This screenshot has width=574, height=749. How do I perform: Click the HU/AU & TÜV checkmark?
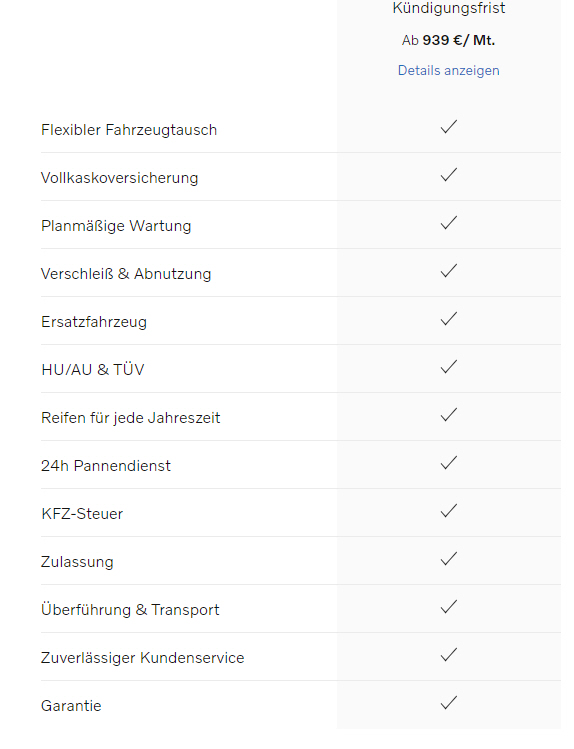click(x=449, y=367)
